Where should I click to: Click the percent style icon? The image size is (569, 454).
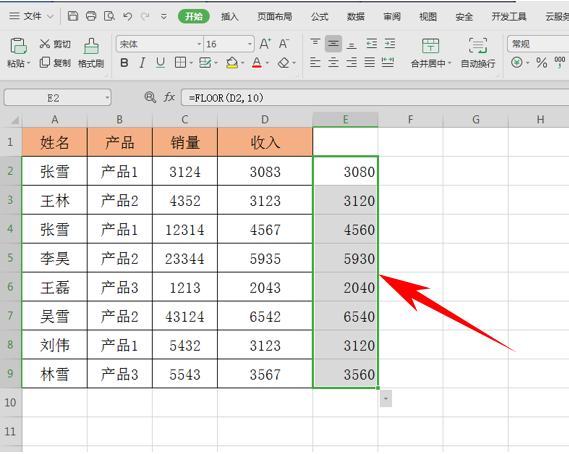(x=541, y=63)
